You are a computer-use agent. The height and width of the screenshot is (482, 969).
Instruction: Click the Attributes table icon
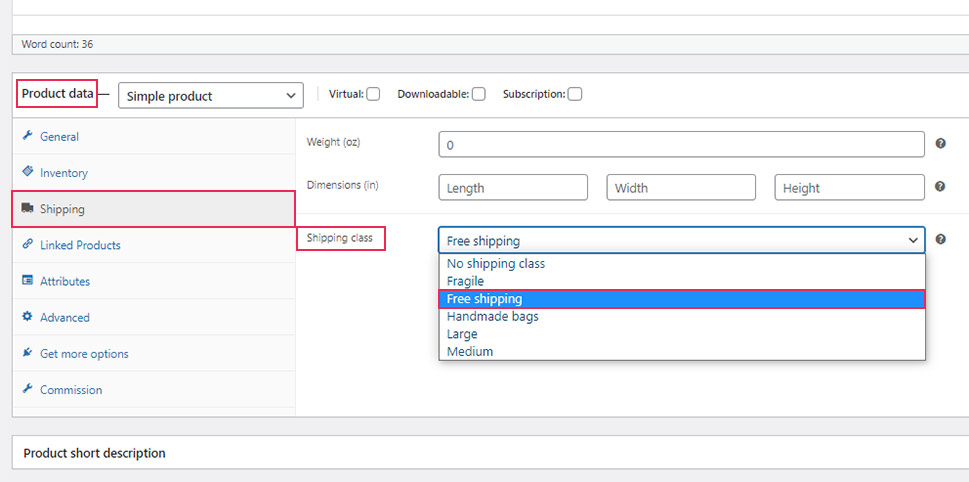[27, 281]
